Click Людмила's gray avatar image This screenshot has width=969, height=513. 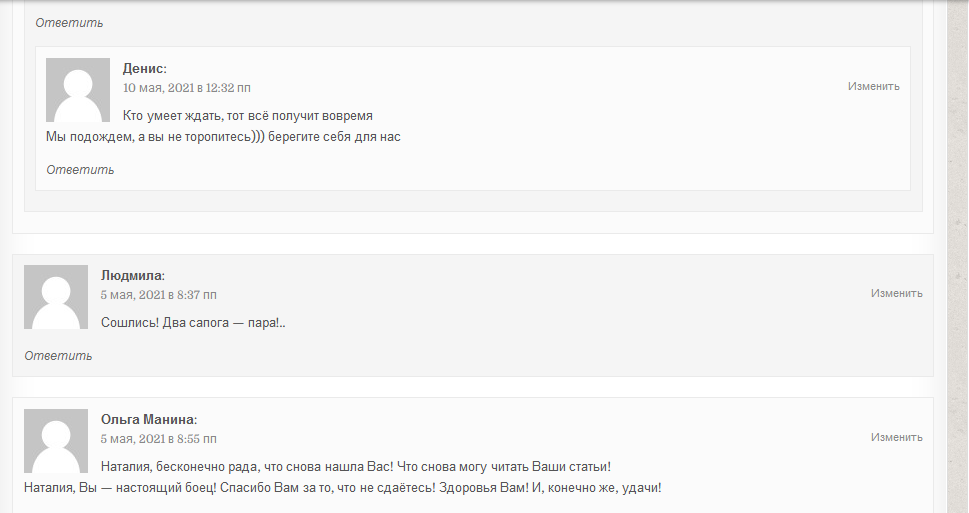click(x=56, y=297)
